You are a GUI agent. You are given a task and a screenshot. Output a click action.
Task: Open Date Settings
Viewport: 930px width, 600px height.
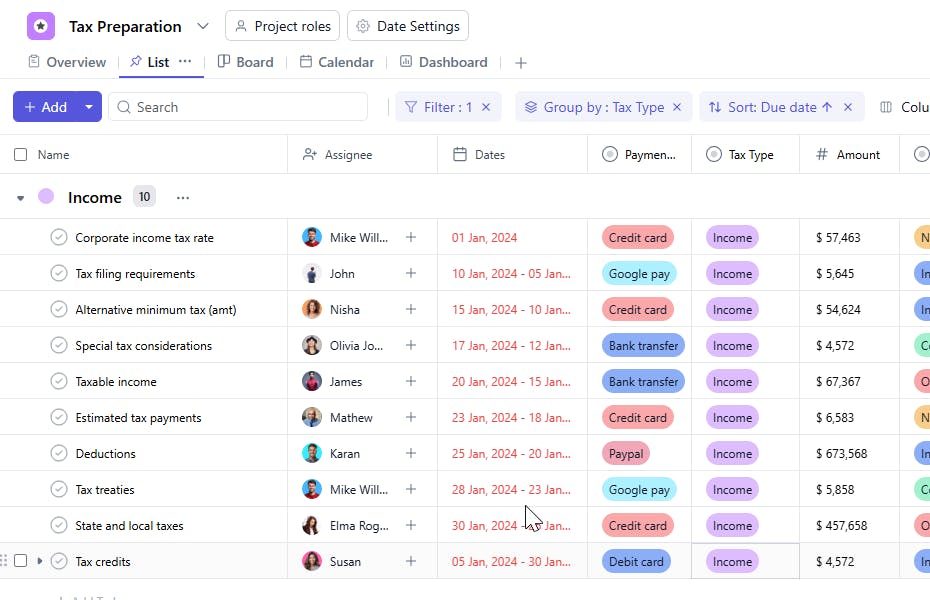point(407,26)
